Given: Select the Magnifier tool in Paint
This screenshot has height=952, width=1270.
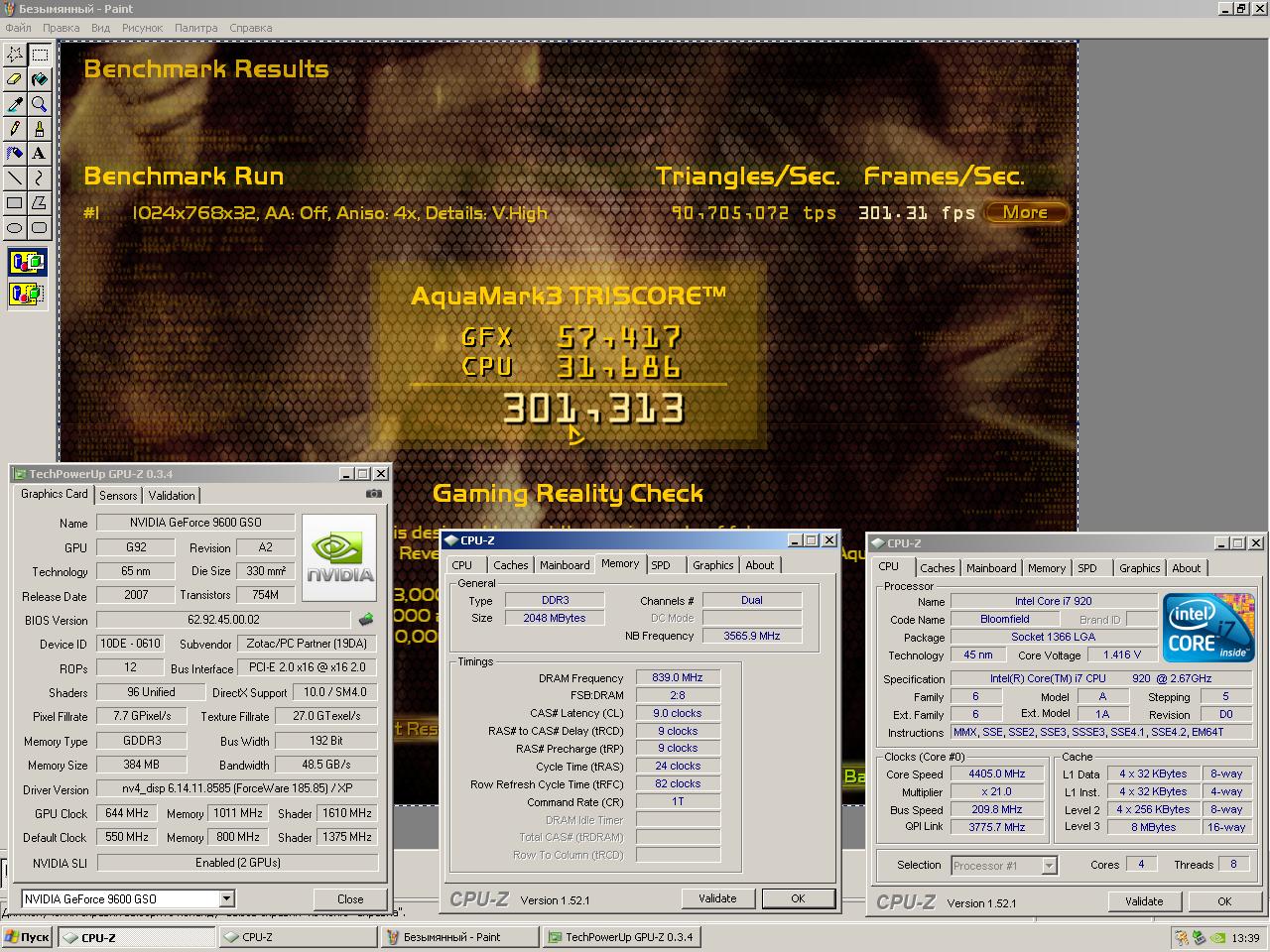Looking at the screenshot, I should coord(40,104).
